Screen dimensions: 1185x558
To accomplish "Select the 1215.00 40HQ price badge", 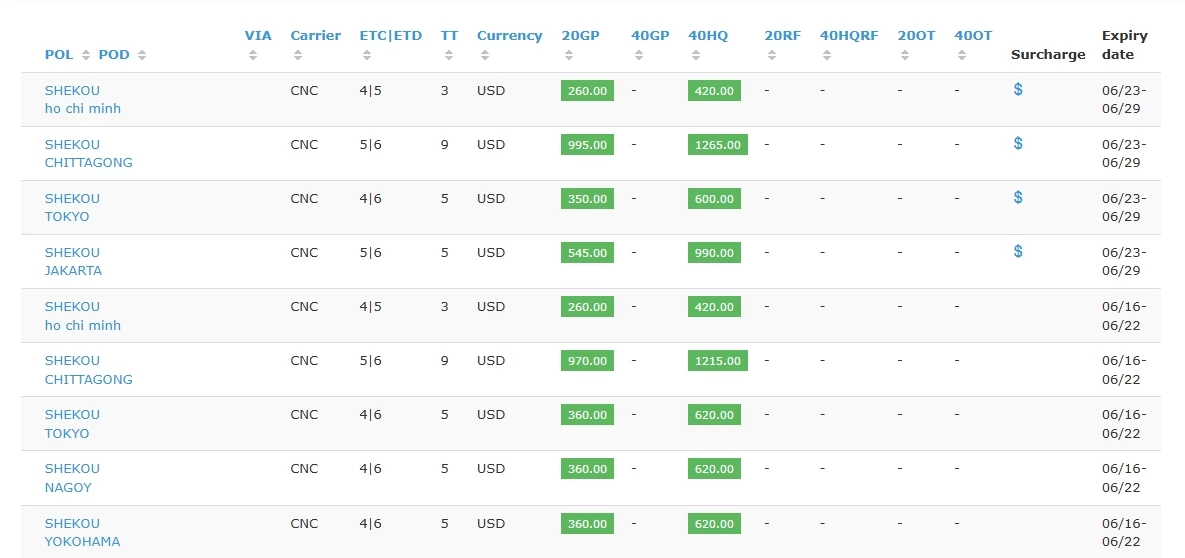I will (x=718, y=361).
